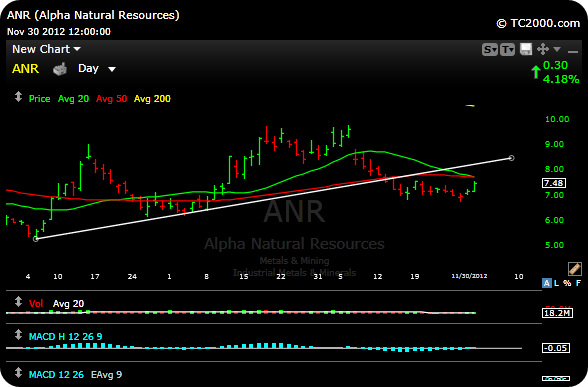Click the ANR ticker symbol
Screen dimensions: 588x387
tap(26, 69)
